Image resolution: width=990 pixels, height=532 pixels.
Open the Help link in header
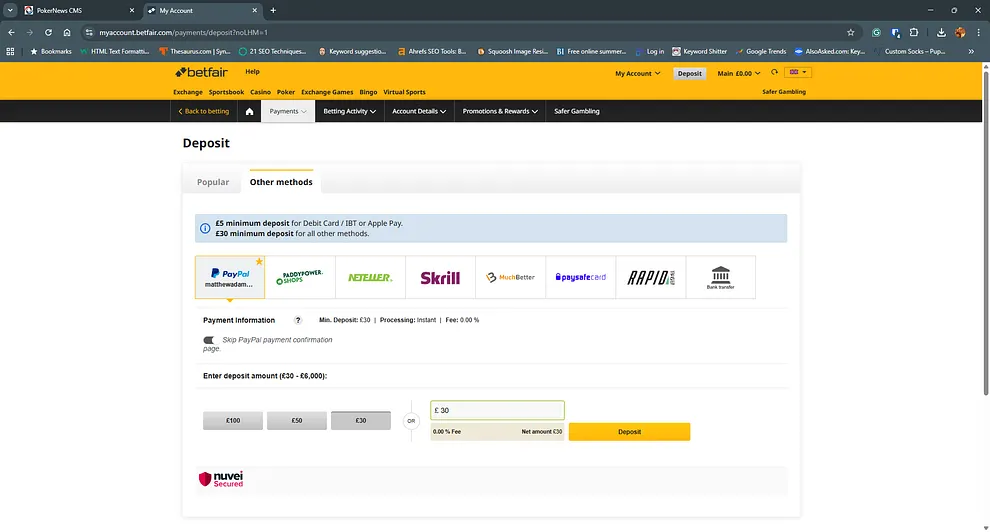coord(253,72)
